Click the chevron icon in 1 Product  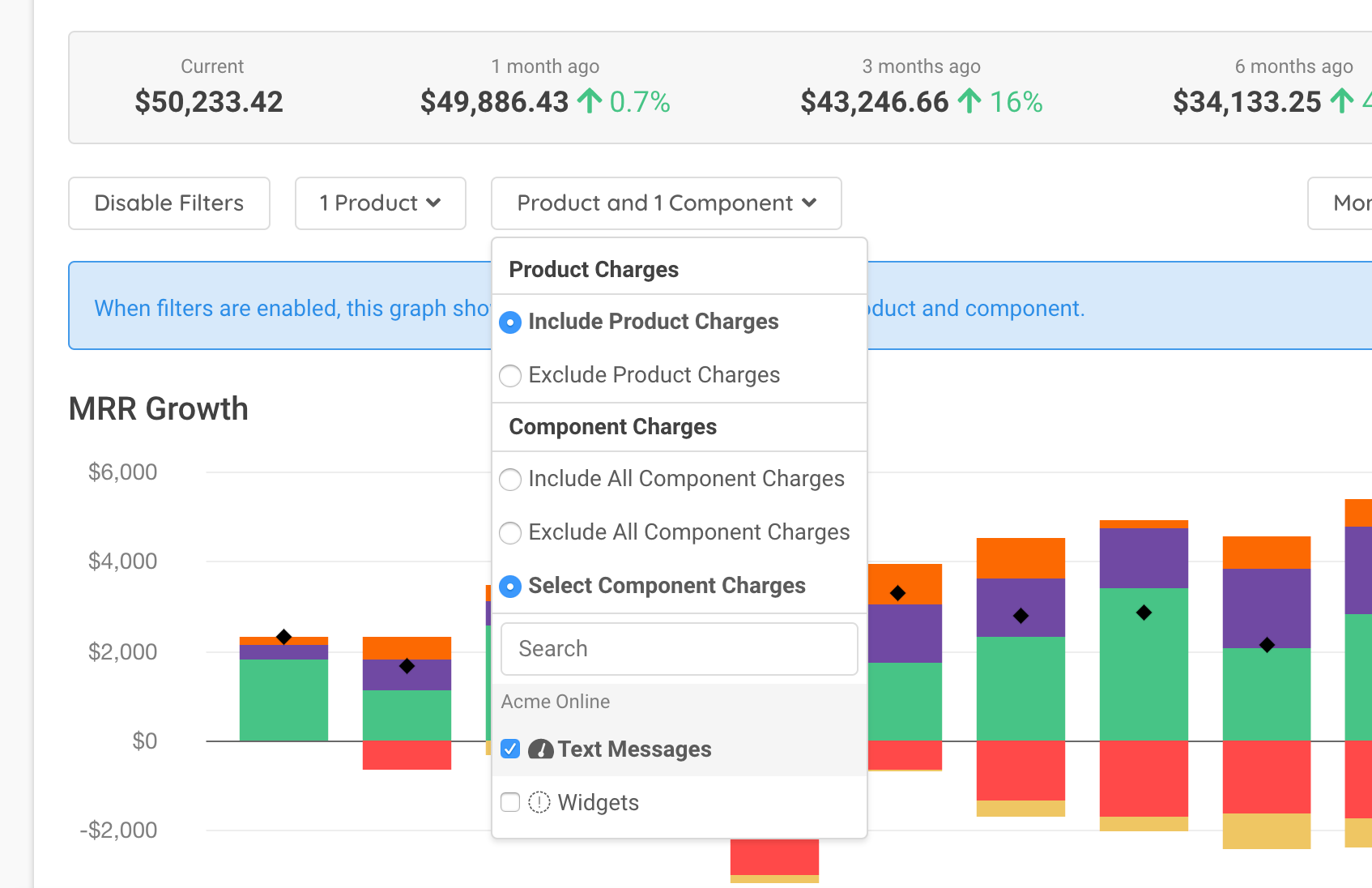coord(433,203)
